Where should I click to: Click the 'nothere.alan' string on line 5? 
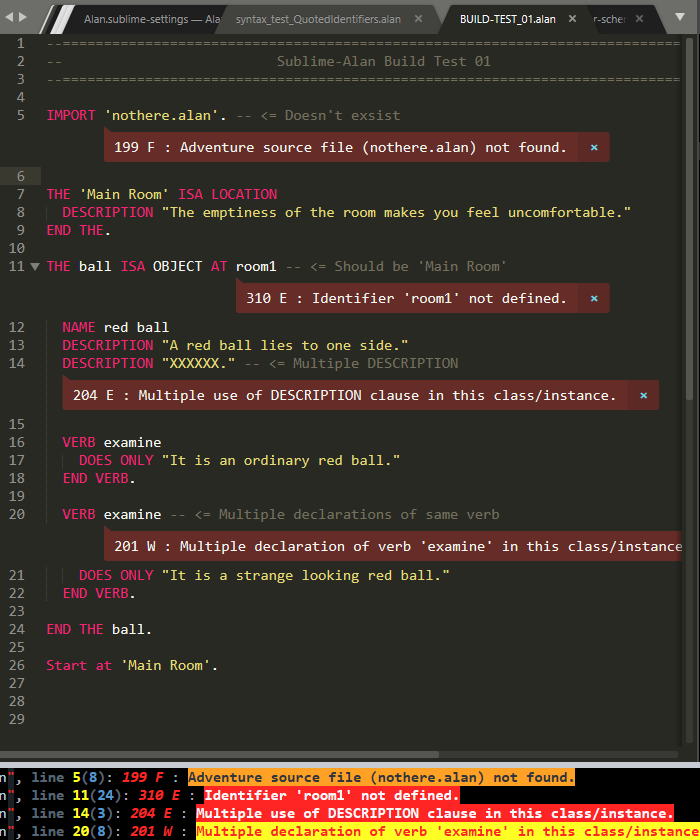[161, 115]
